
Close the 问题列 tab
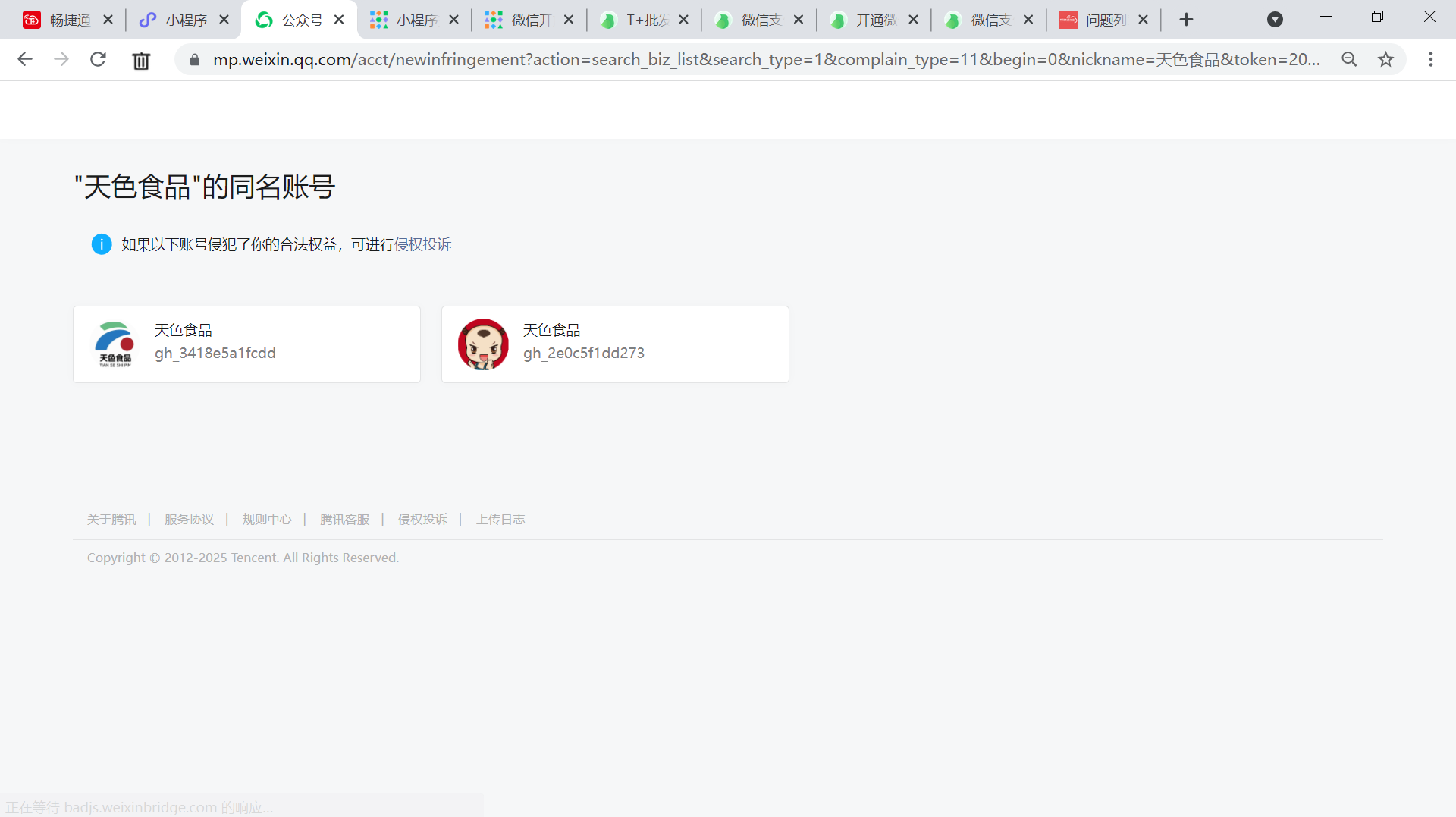[1144, 20]
